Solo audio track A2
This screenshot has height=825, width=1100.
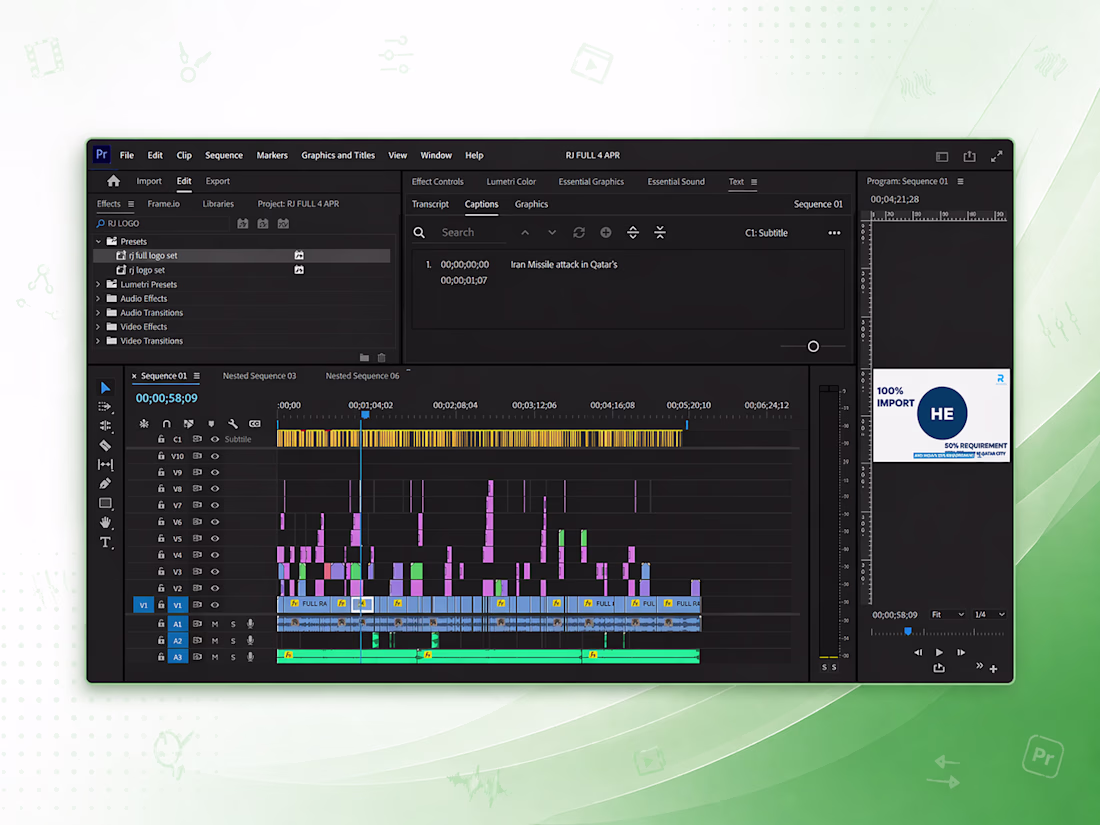coord(233,640)
